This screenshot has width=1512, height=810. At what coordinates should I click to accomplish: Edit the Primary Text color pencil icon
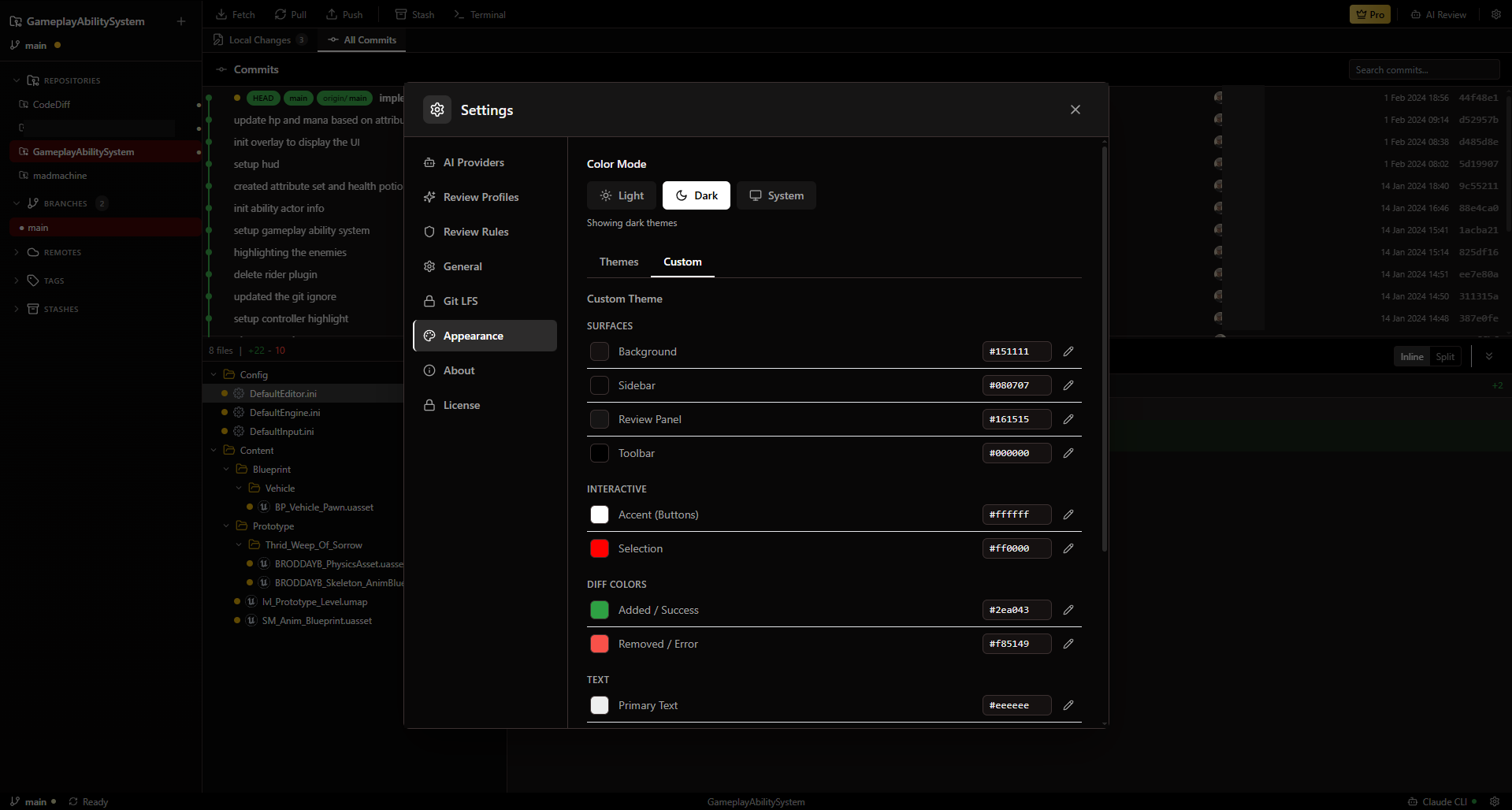click(1068, 705)
